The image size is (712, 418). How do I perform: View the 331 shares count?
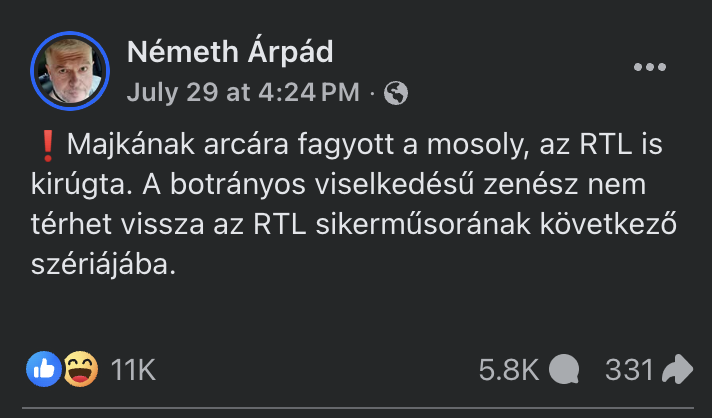[x=629, y=370]
